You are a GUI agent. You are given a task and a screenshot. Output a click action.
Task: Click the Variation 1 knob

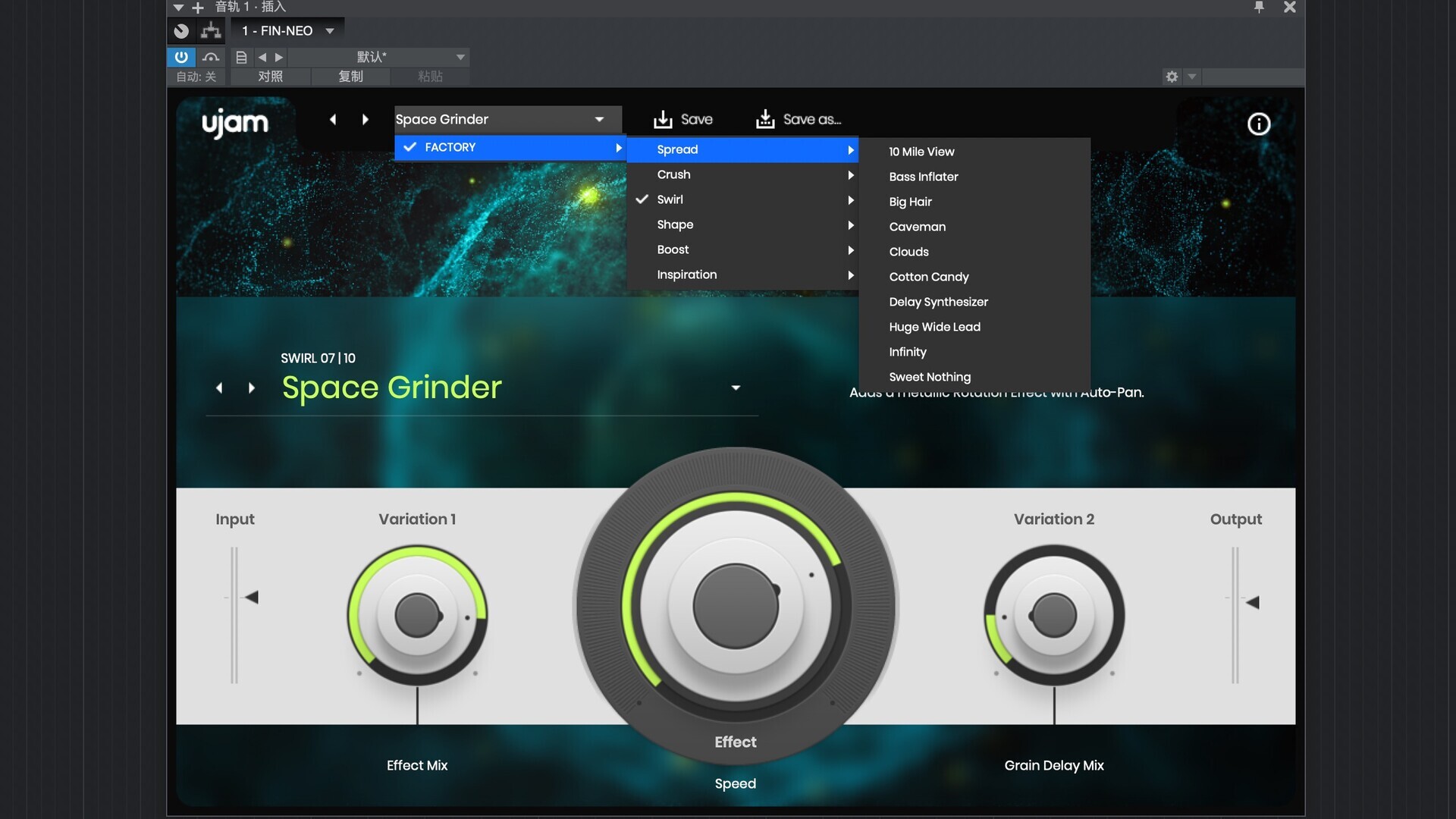coord(417,615)
